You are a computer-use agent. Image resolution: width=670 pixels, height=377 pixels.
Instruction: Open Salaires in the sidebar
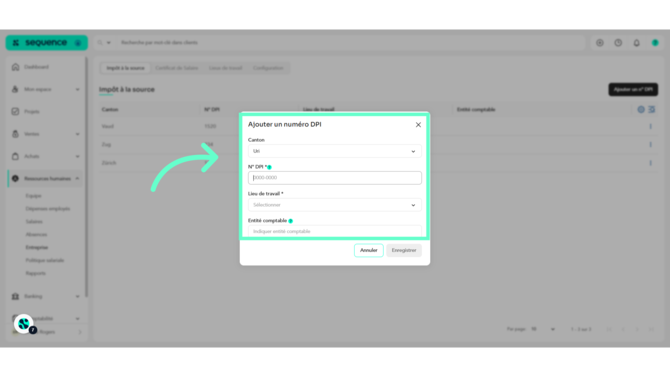coord(34,221)
